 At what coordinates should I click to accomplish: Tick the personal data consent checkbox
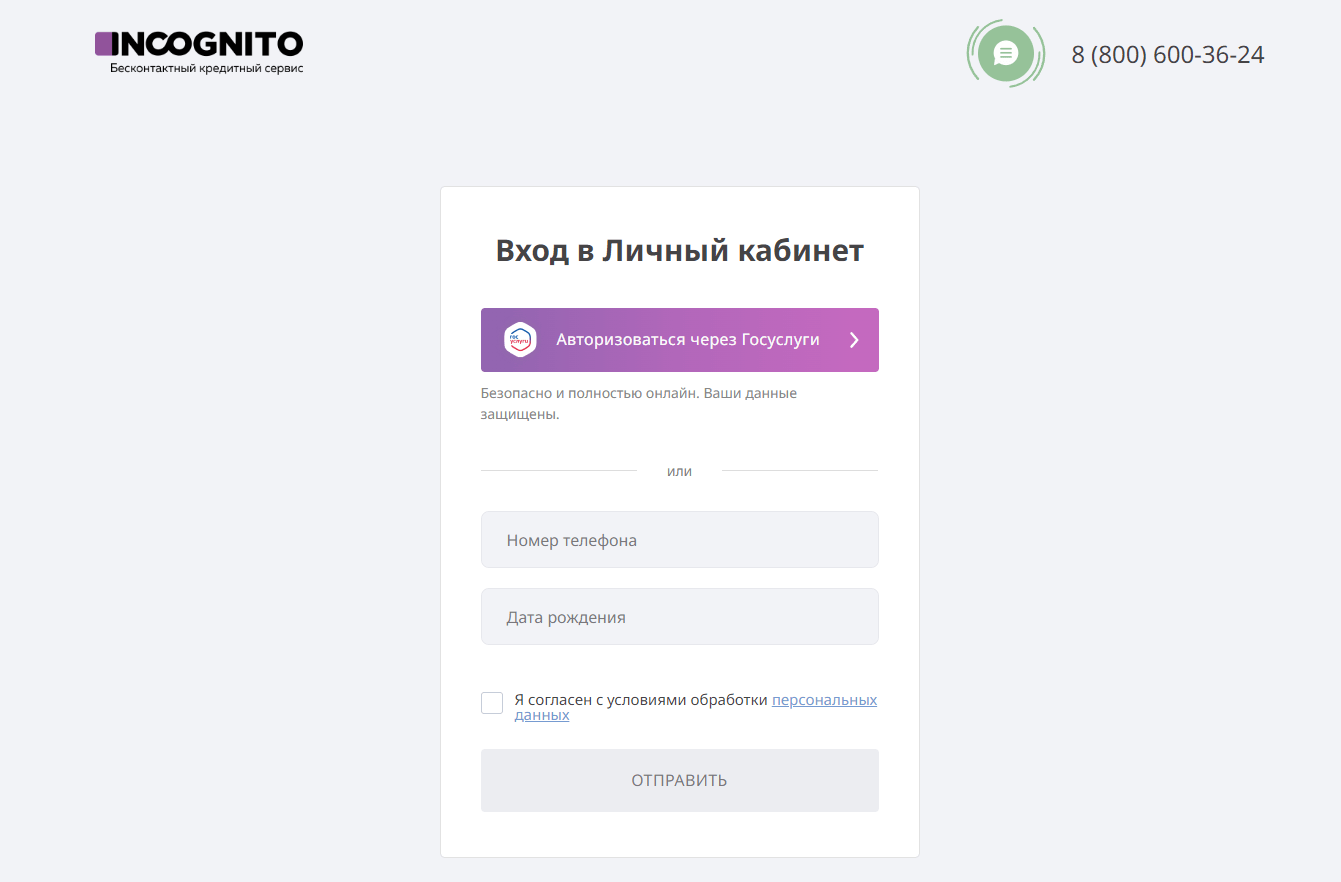point(492,703)
